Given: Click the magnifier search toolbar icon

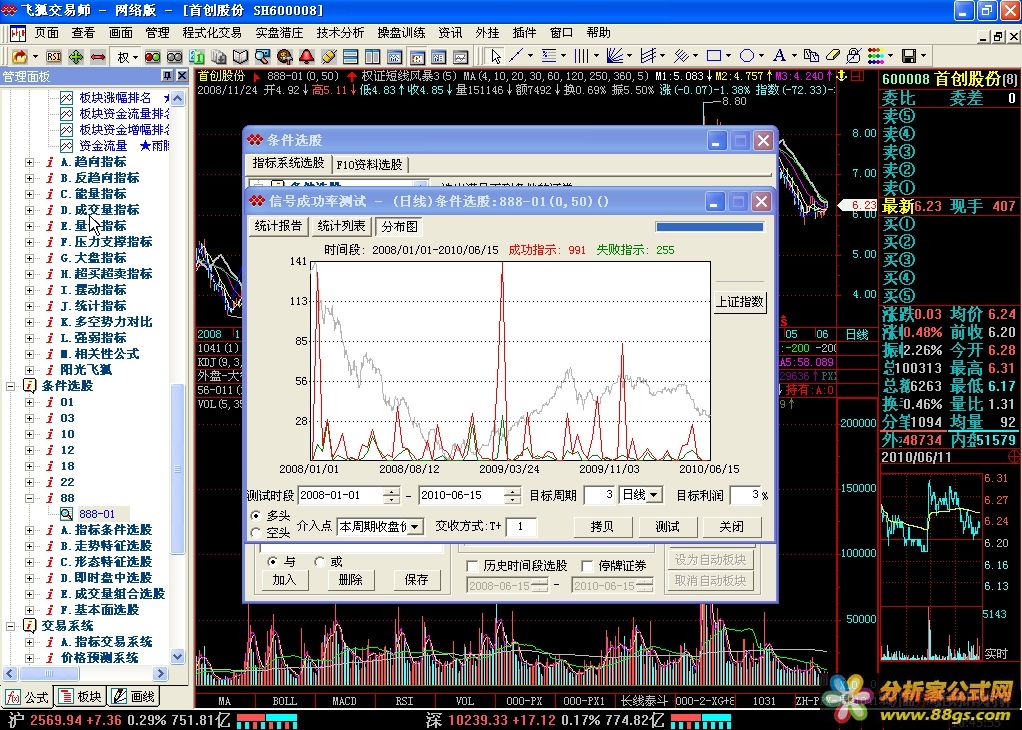Looking at the screenshot, I should click(263, 57).
